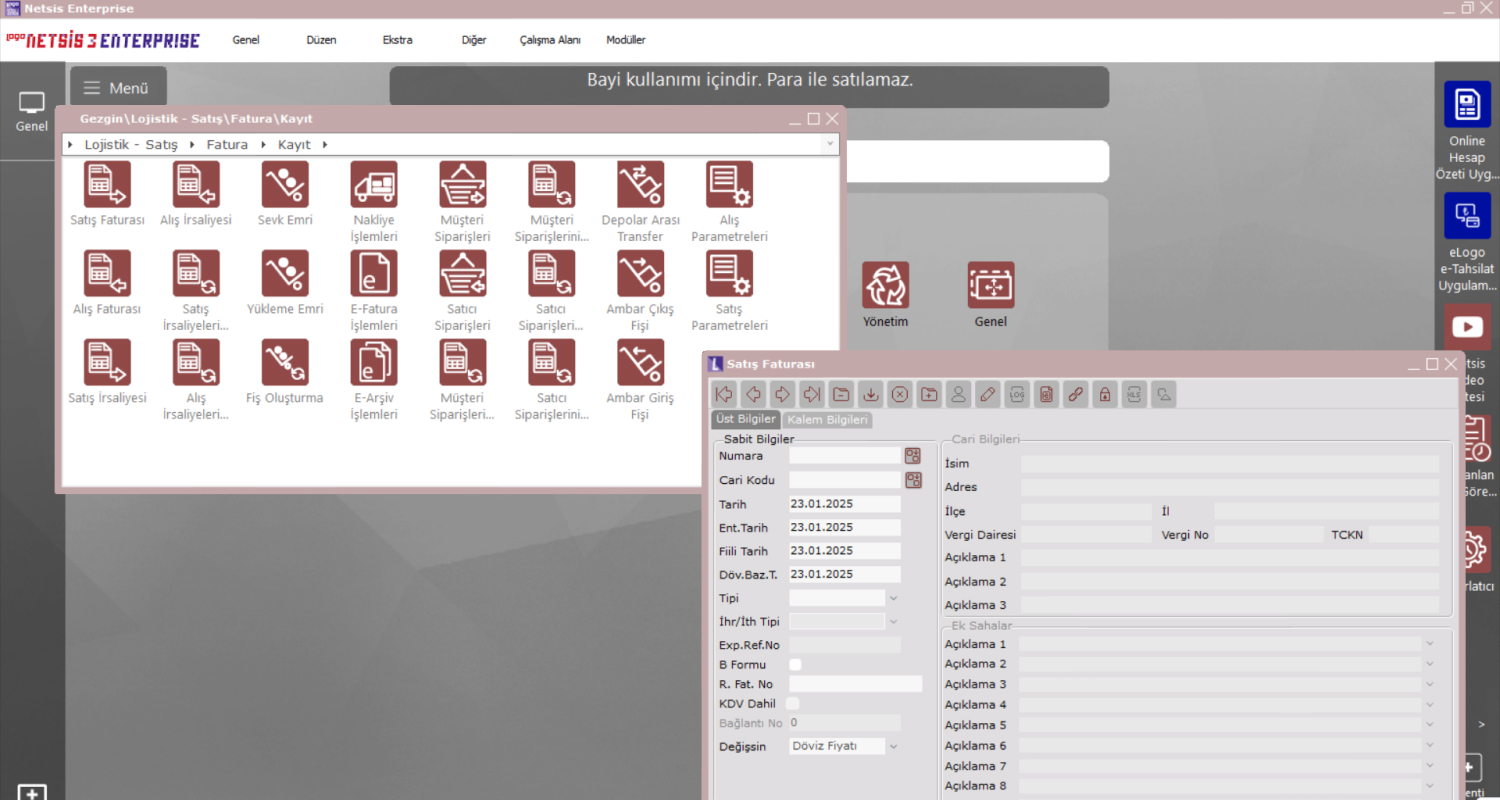Click the folder-plus new record icon
Screen dimensions: 1500x800
[929, 394]
